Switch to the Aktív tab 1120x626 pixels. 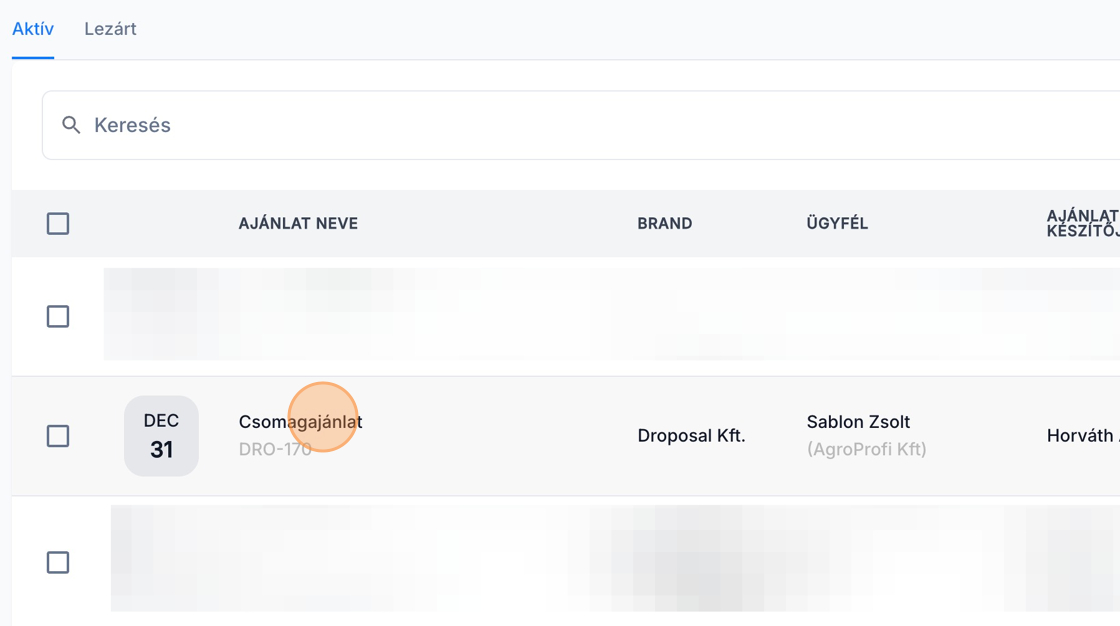(33, 29)
